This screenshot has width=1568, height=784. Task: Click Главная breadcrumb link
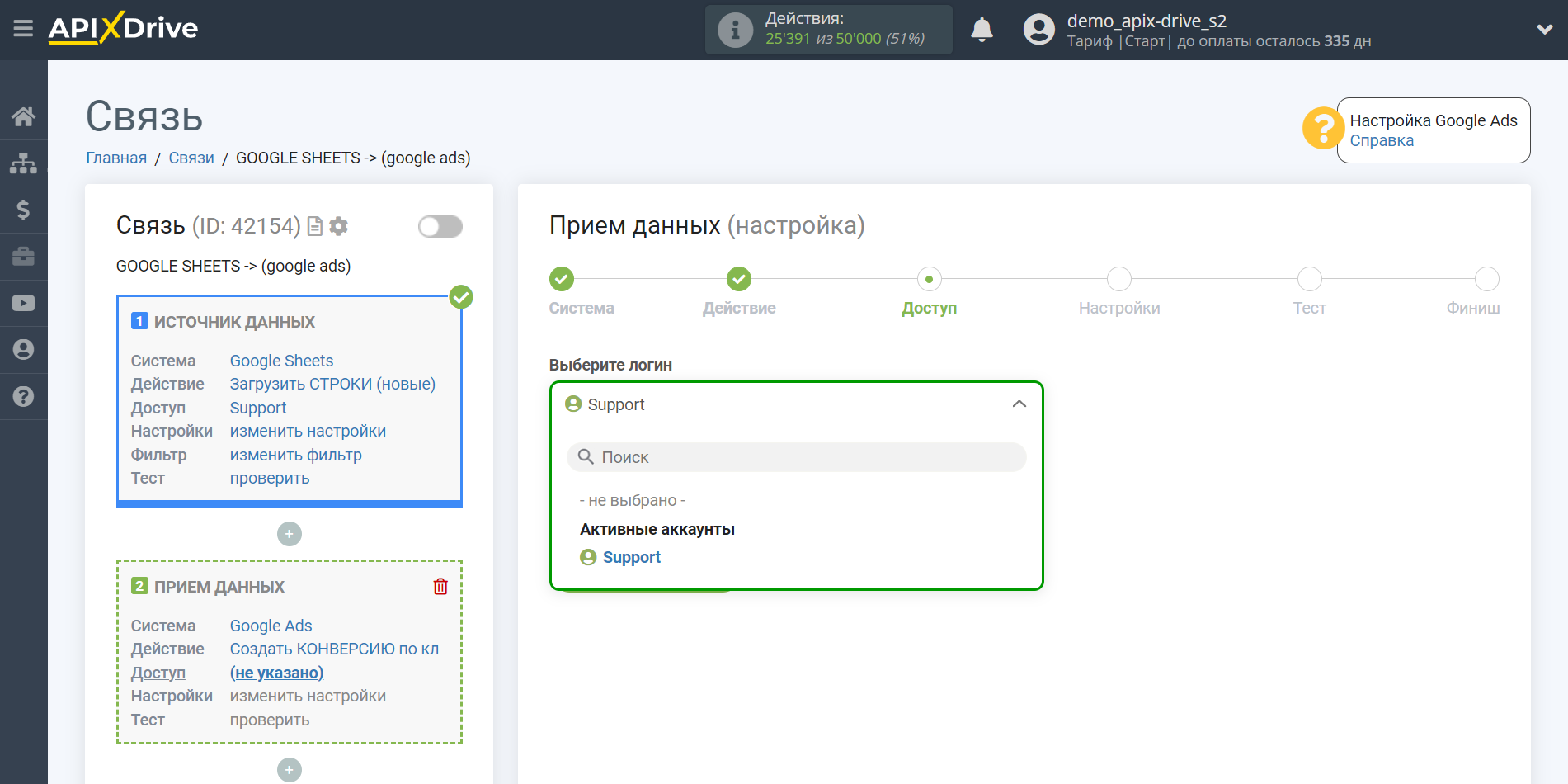tap(116, 158)
